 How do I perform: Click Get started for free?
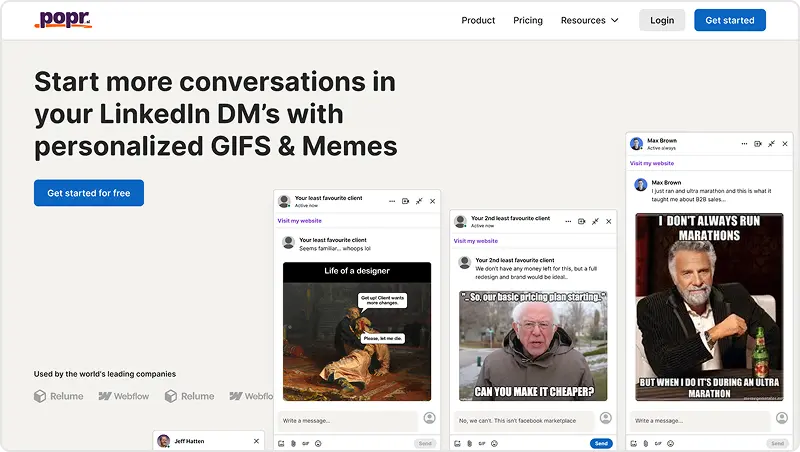click(89, 193)
